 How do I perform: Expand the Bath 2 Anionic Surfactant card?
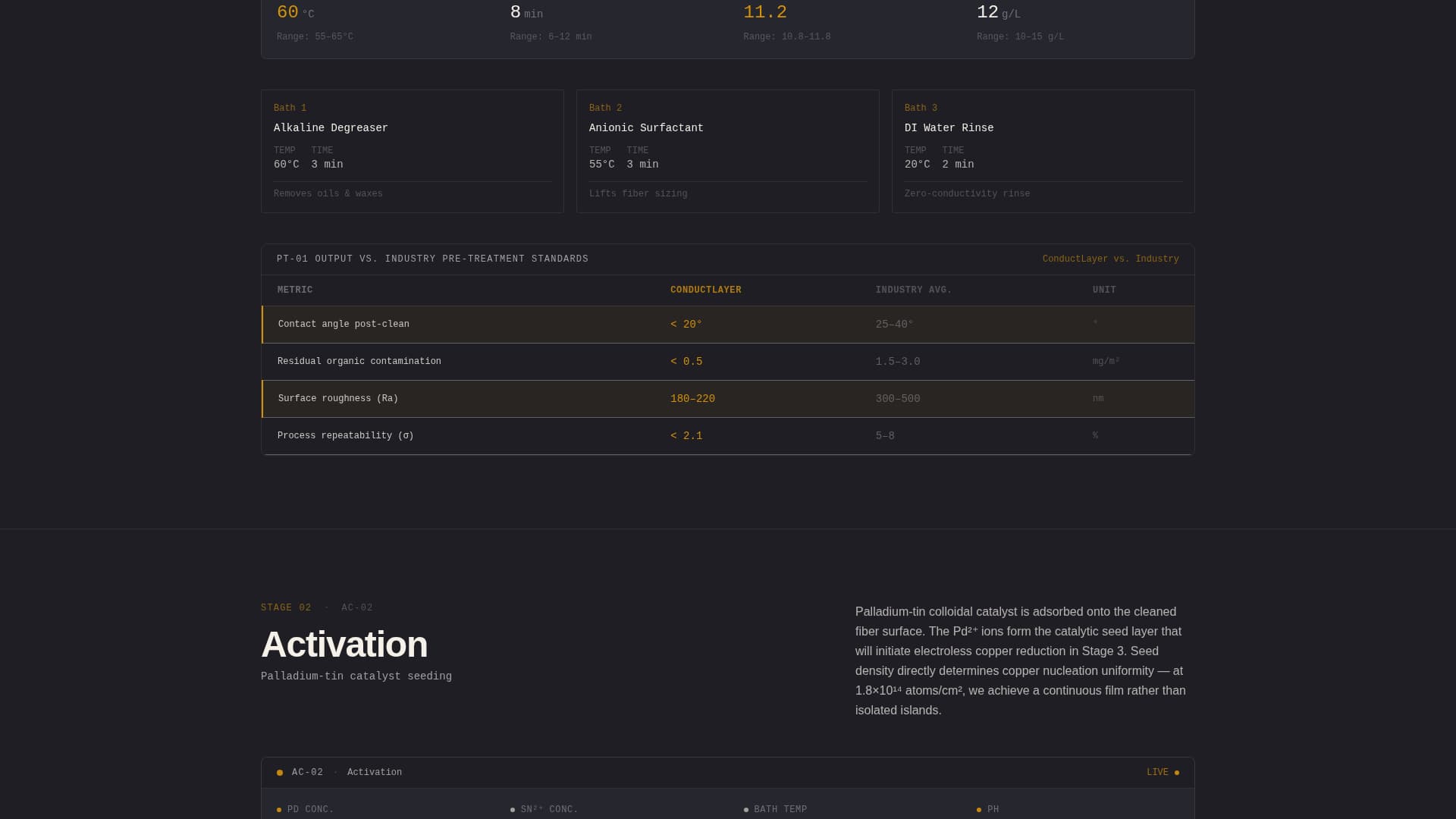pyautogui.click(x=727, y=151)
